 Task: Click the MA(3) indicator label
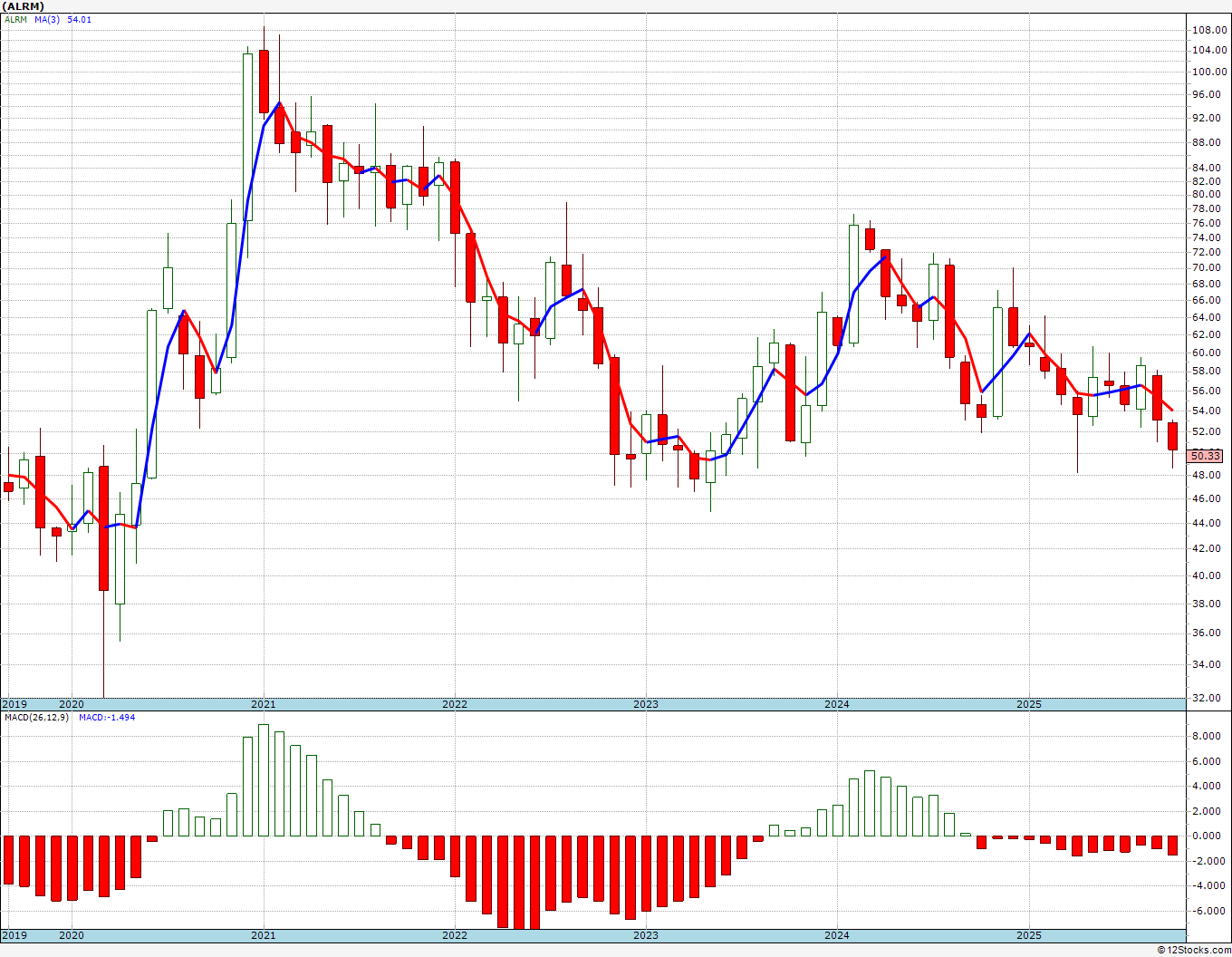tap(47, 19)
